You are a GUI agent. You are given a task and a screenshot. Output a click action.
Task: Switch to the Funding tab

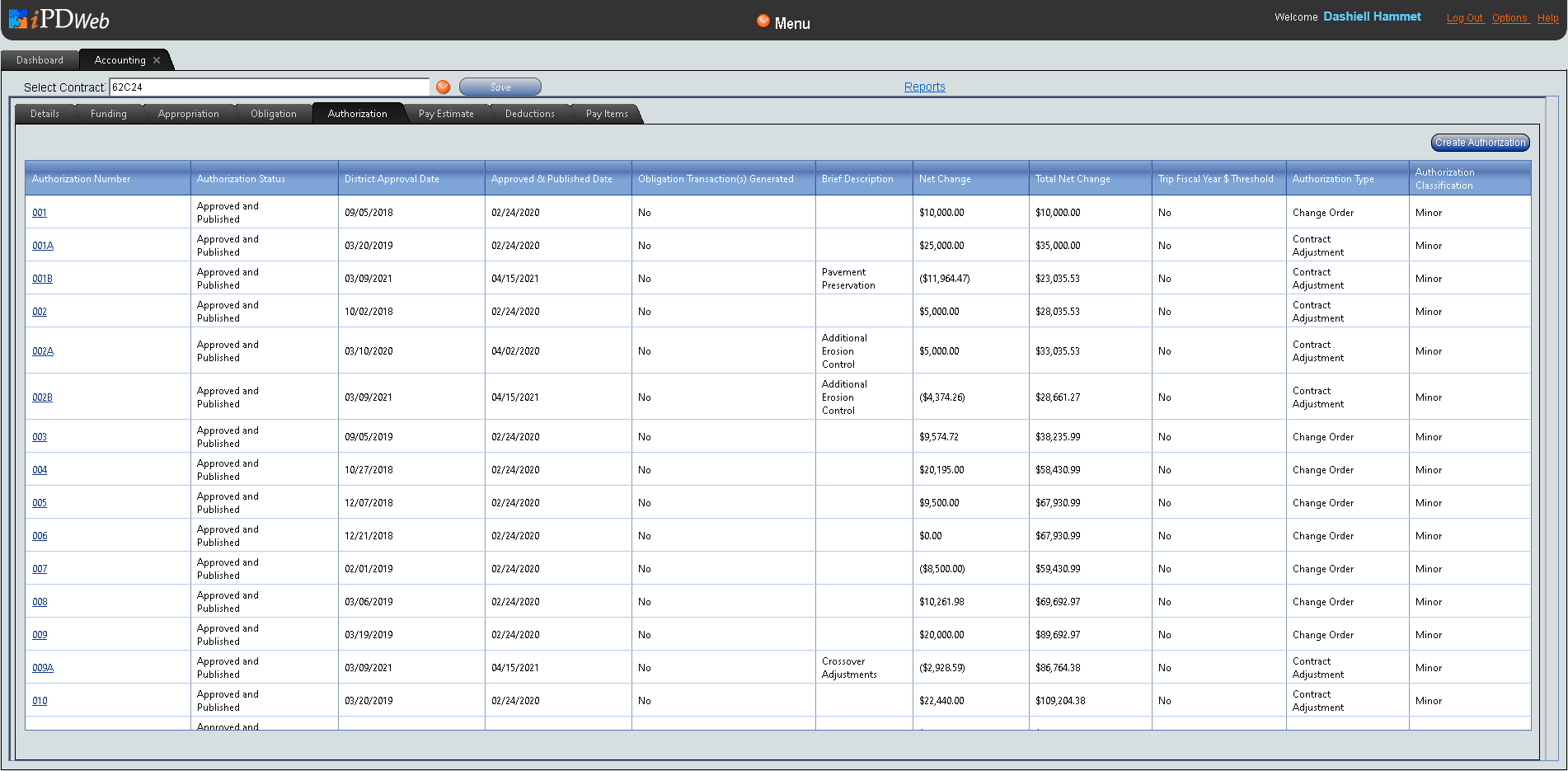click(108, 114)
